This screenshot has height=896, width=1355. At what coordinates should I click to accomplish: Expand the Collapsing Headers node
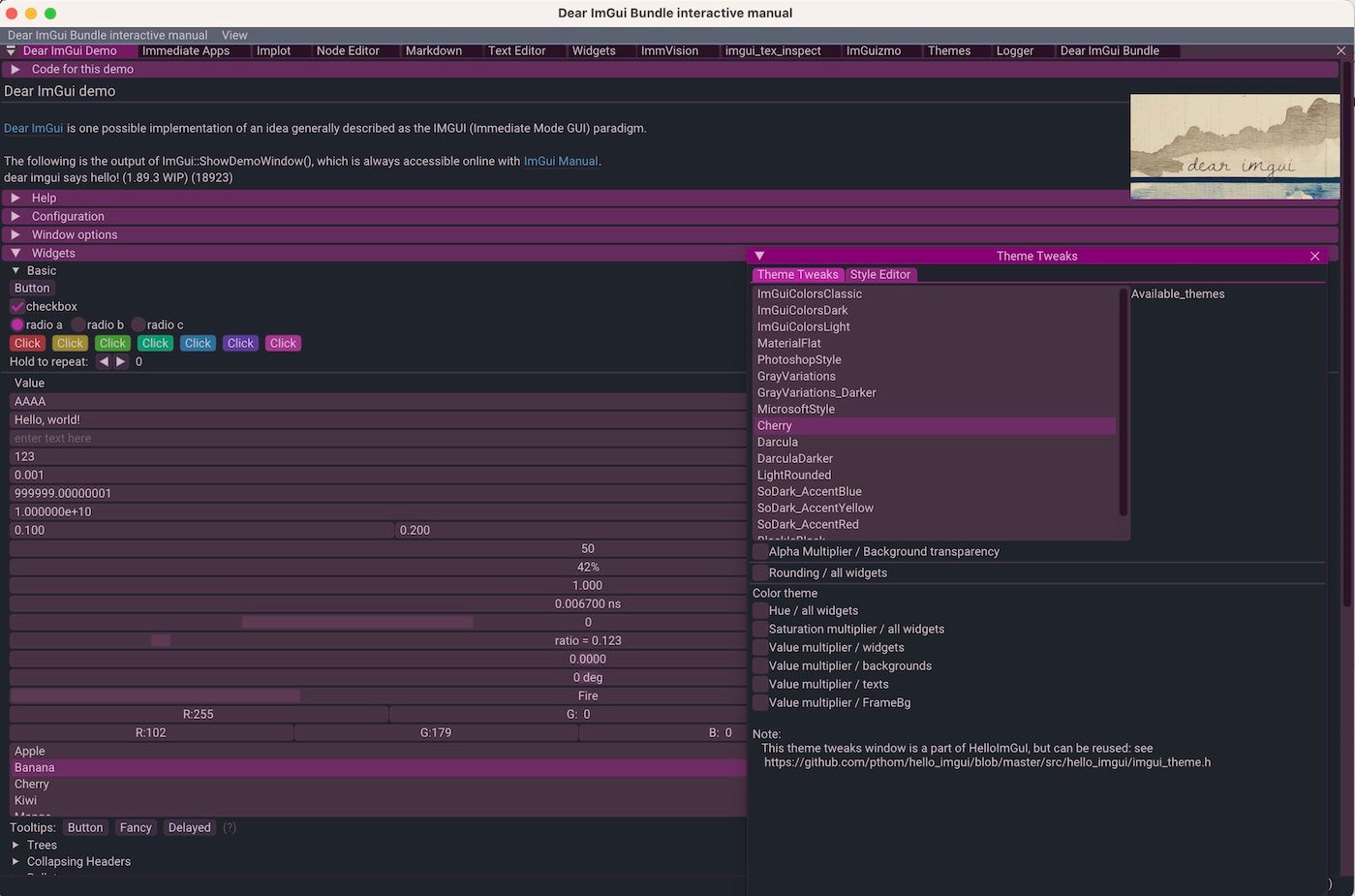15,861
